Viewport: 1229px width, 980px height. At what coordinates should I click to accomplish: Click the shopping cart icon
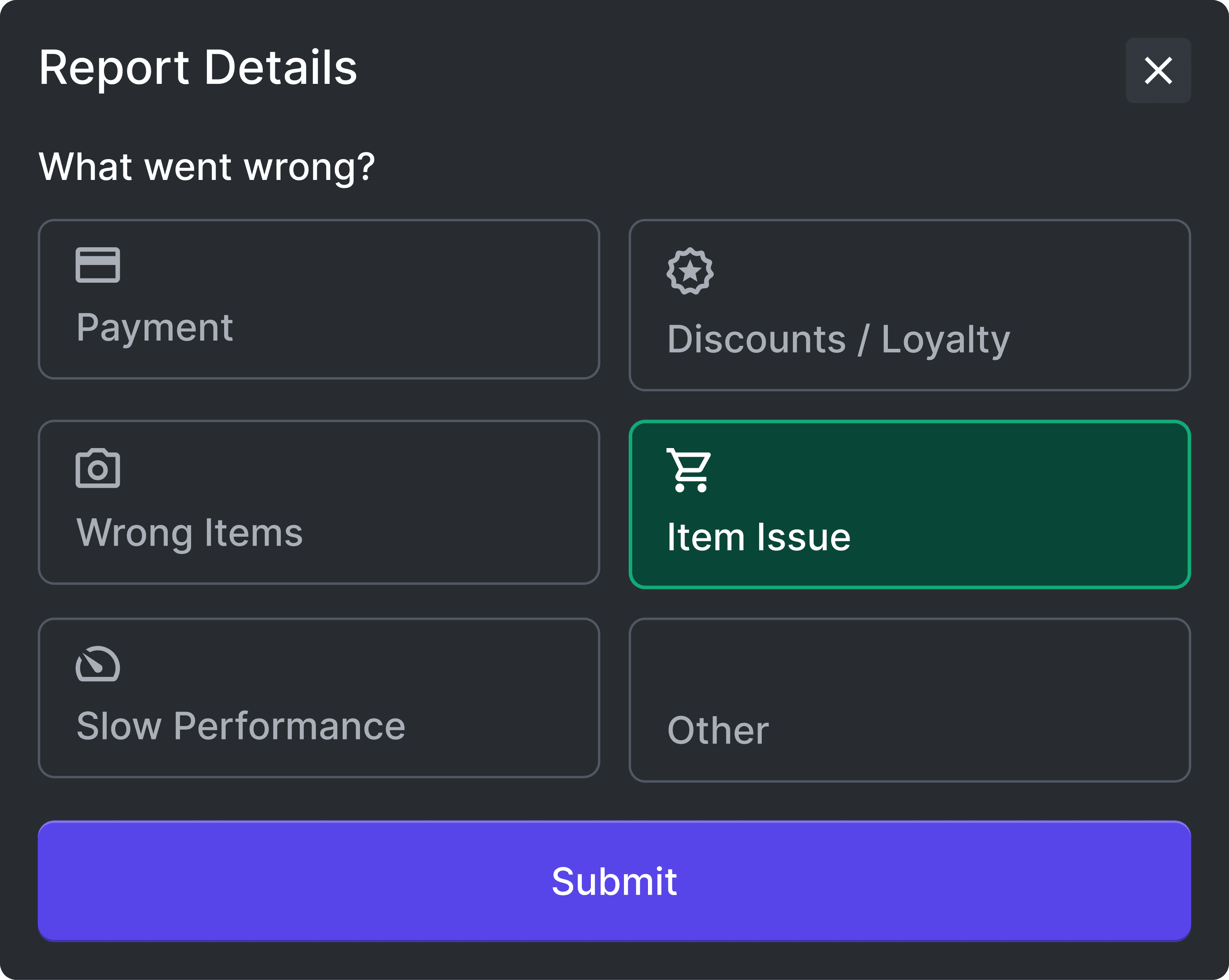click(689, 470)
